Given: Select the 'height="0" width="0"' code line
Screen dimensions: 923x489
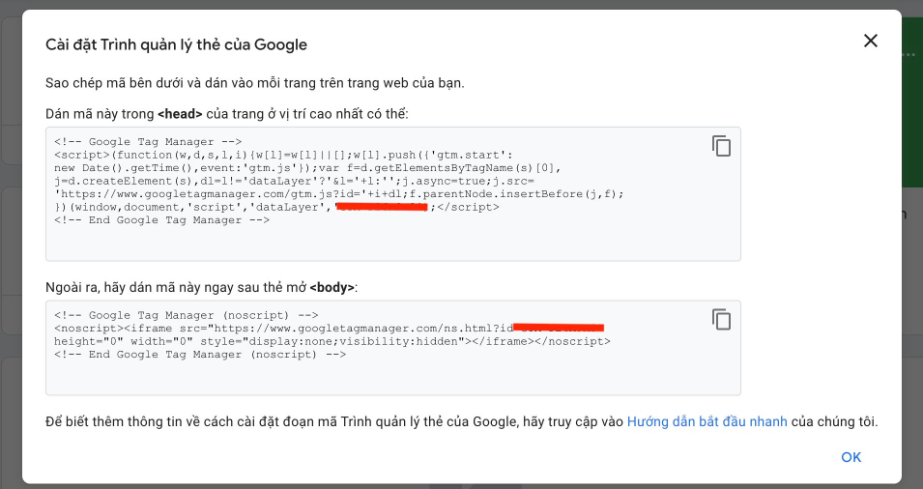Looking at the screenshot, I should tap(332, 341).
